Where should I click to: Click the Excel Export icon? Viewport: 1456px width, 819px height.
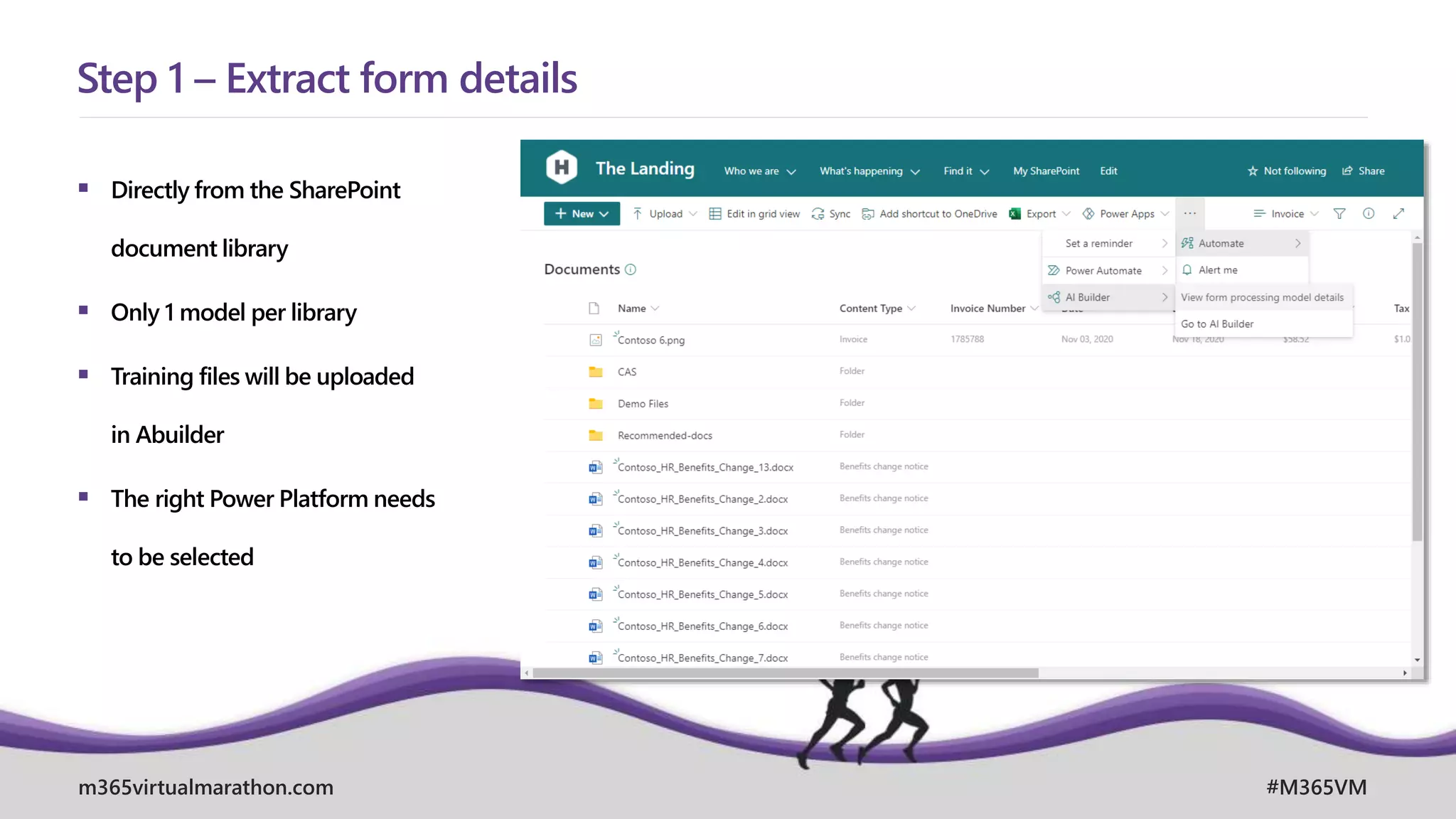click(x=1015, y=213)
